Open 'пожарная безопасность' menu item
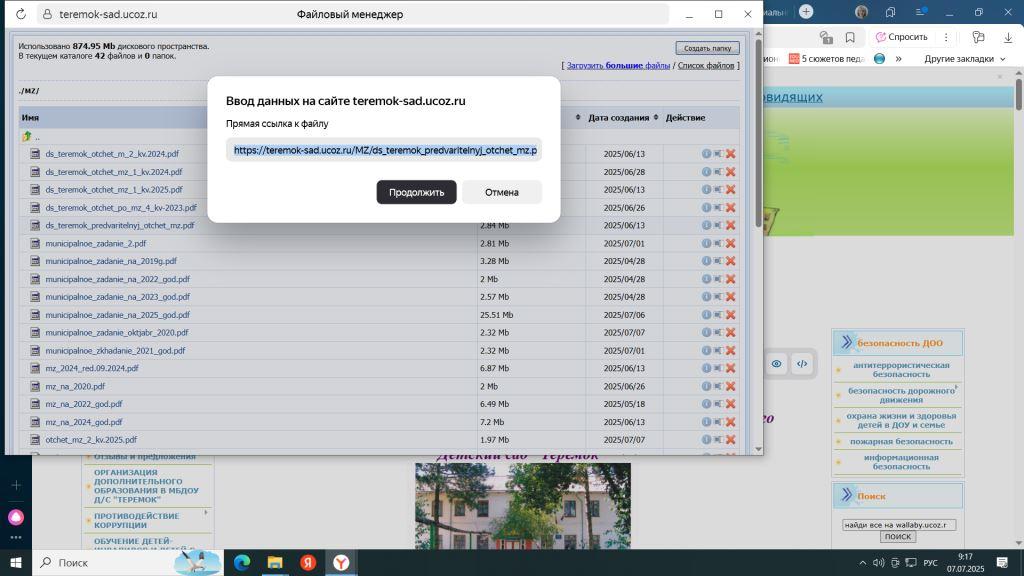The height and width of the screenshot is (576, 1024). (900, 441)
